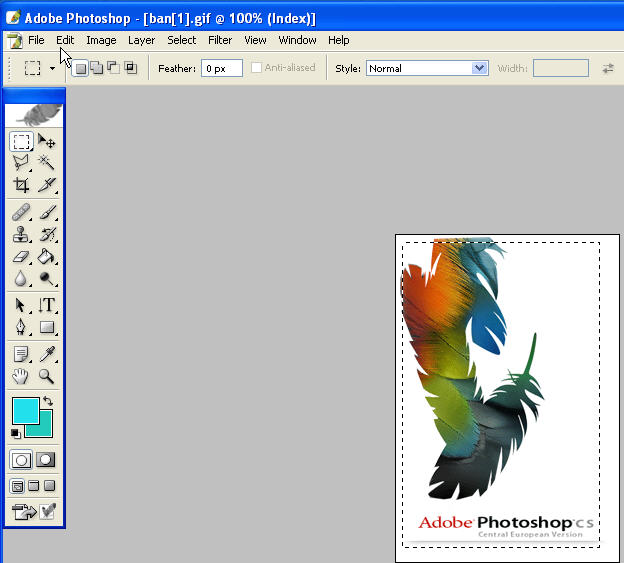Select the Horizontal Type tool
This screenshot has width=624, height=563.
46,305
